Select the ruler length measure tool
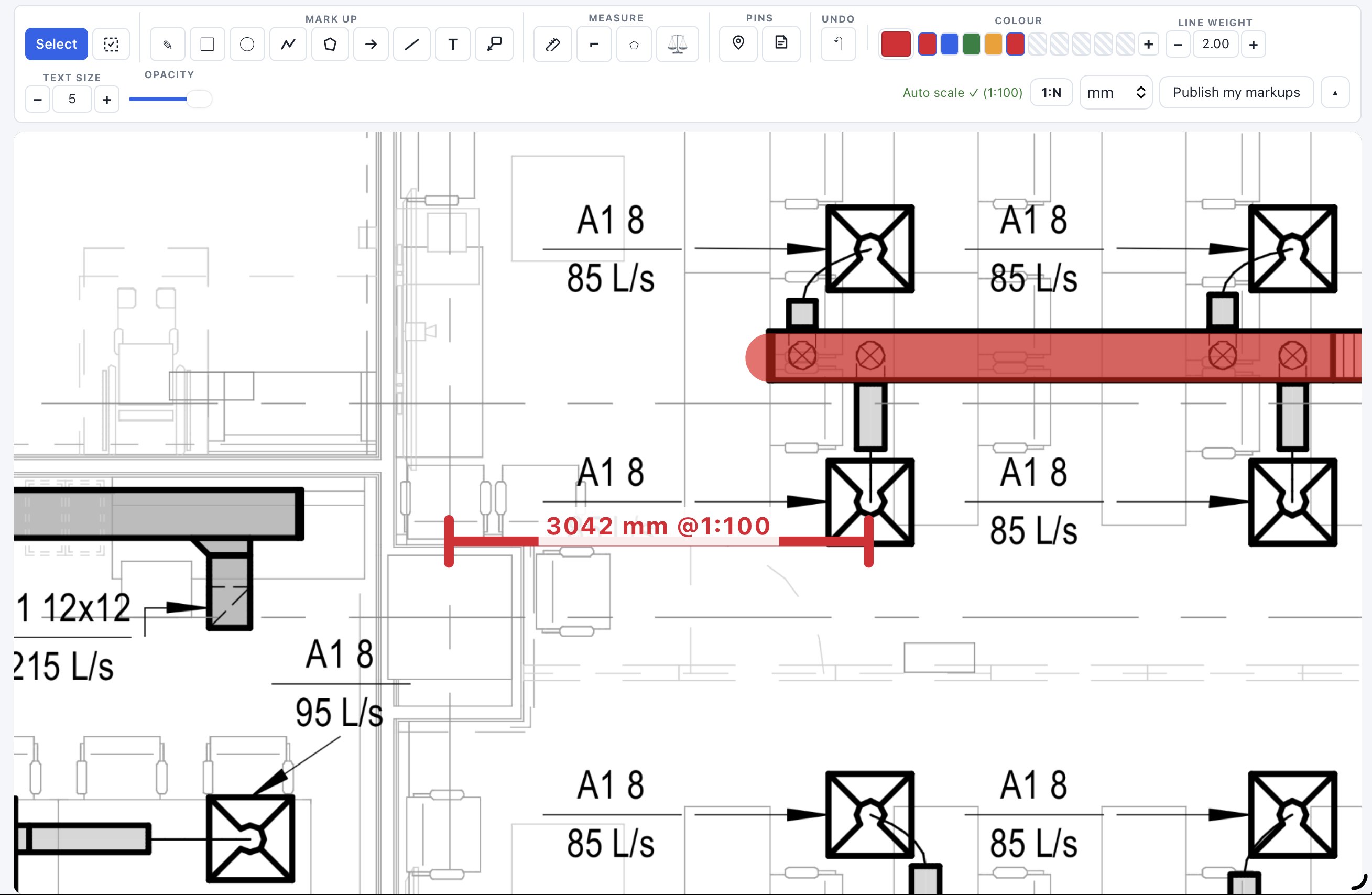The image size is (1372, 895). pos(553,44)
